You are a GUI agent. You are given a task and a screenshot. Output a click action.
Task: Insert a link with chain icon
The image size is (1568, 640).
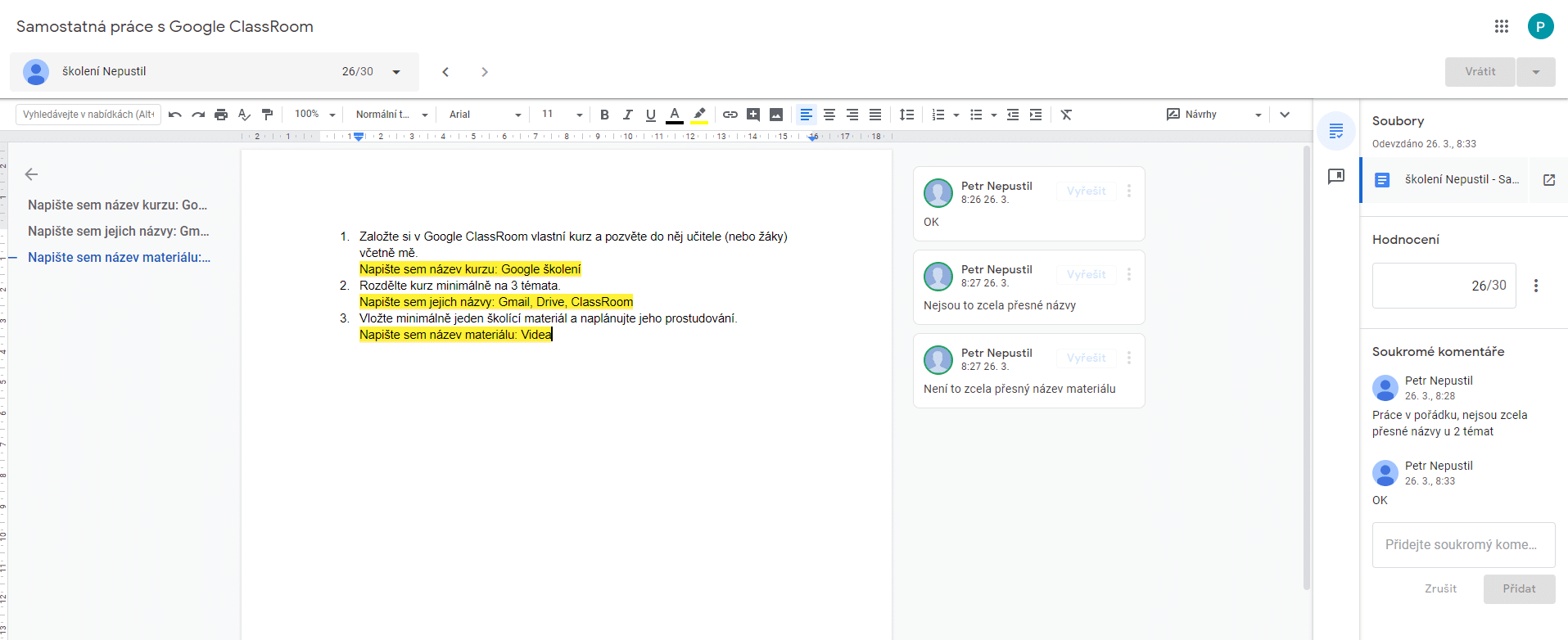pyautogui.click(x=730, y=115)
